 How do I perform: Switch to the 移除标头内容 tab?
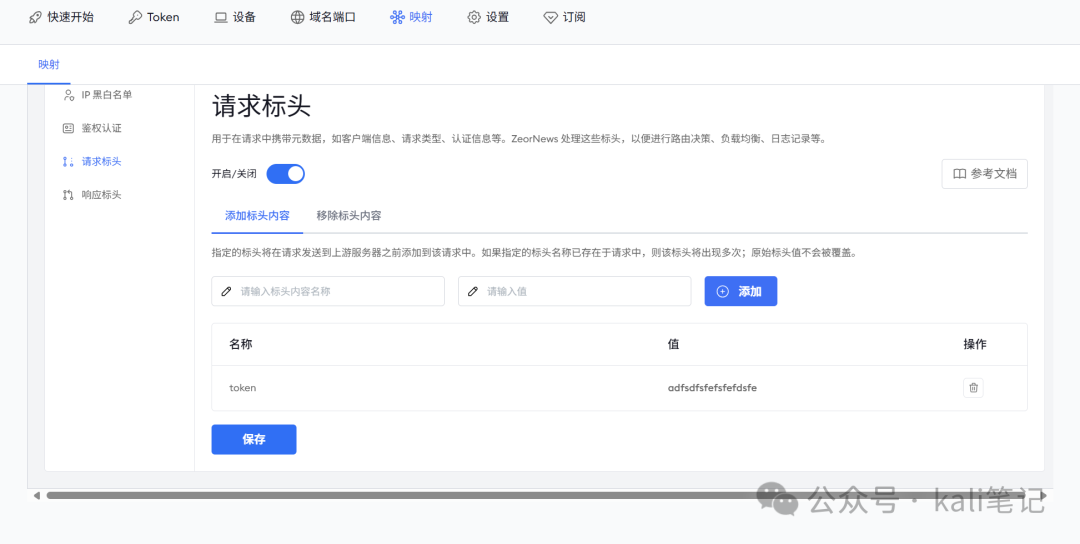point(348,216)
